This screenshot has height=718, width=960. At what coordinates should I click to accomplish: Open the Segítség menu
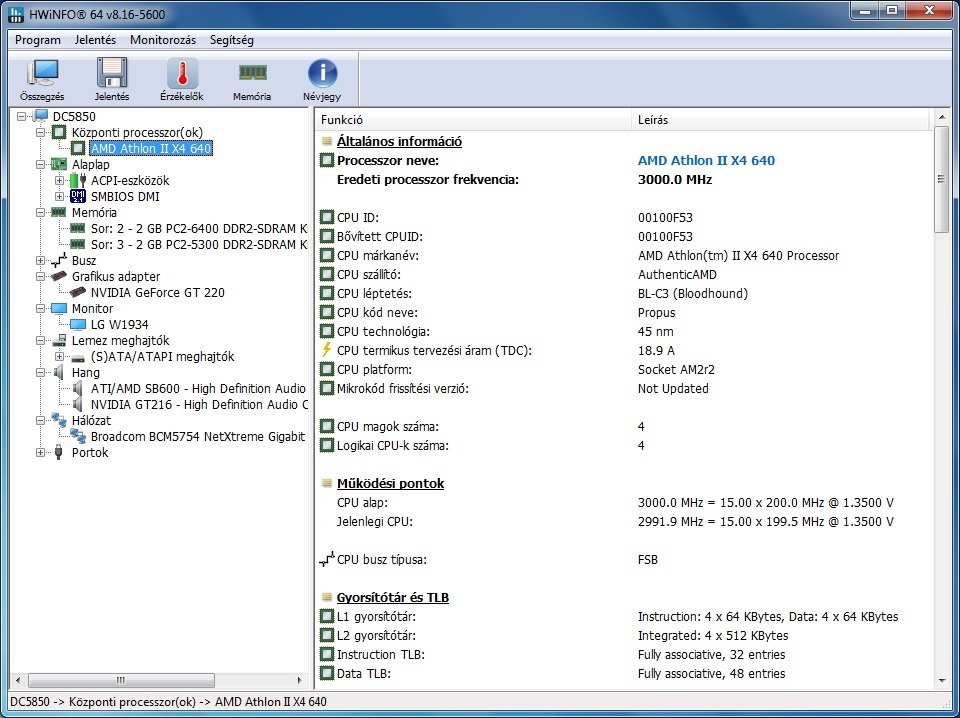231,40
